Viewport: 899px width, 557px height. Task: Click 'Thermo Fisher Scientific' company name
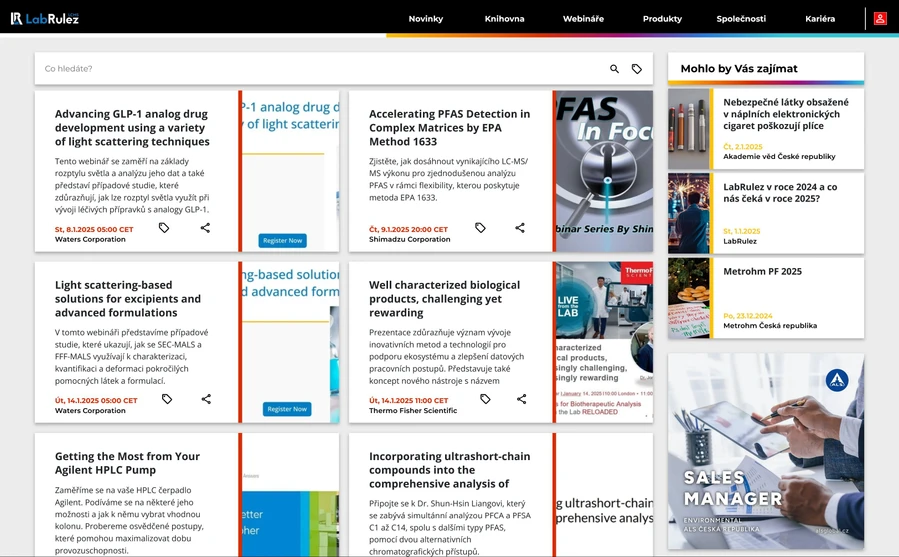coord(413,410)
